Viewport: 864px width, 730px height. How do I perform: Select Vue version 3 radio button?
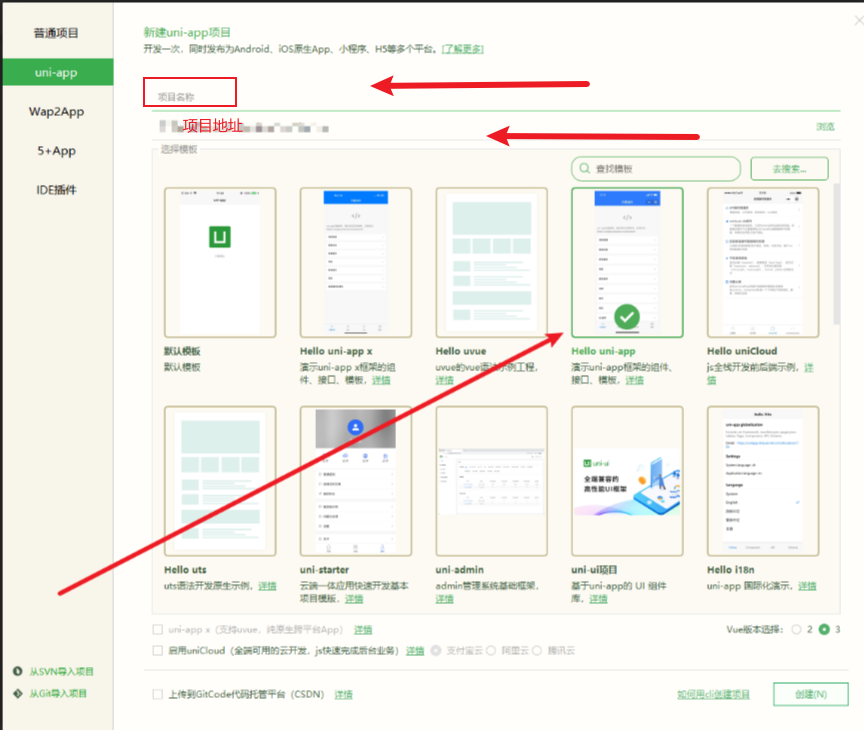[x=824, y=630]
